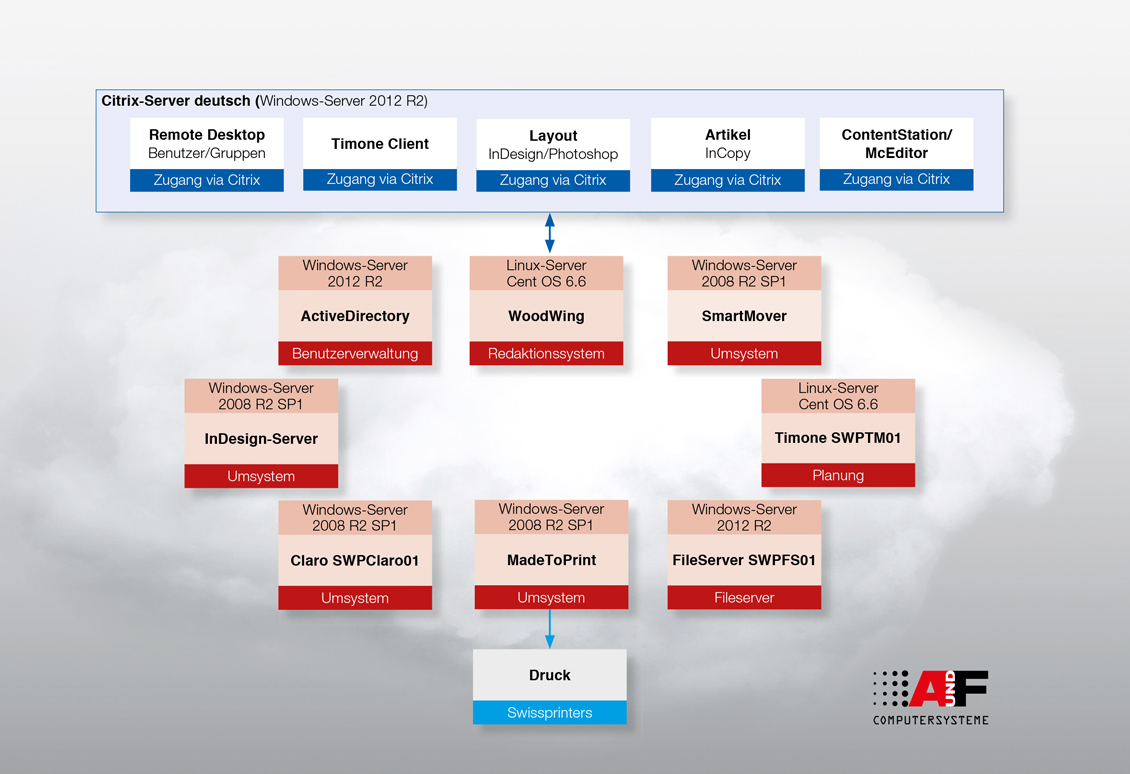Screen dimensions: 1130x774
Task: Click the SmartMover Umsystem node
Action: tap(744, 310)
